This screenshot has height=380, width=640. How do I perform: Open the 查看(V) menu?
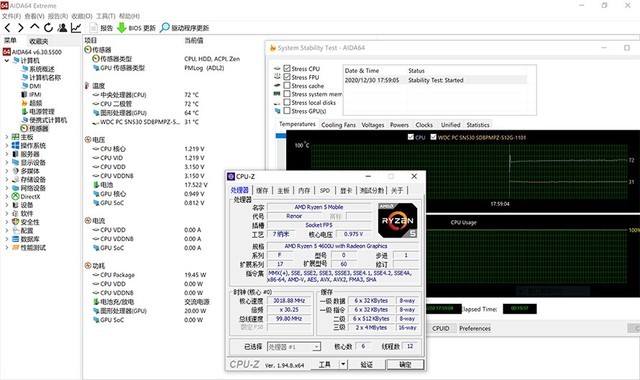34,16
